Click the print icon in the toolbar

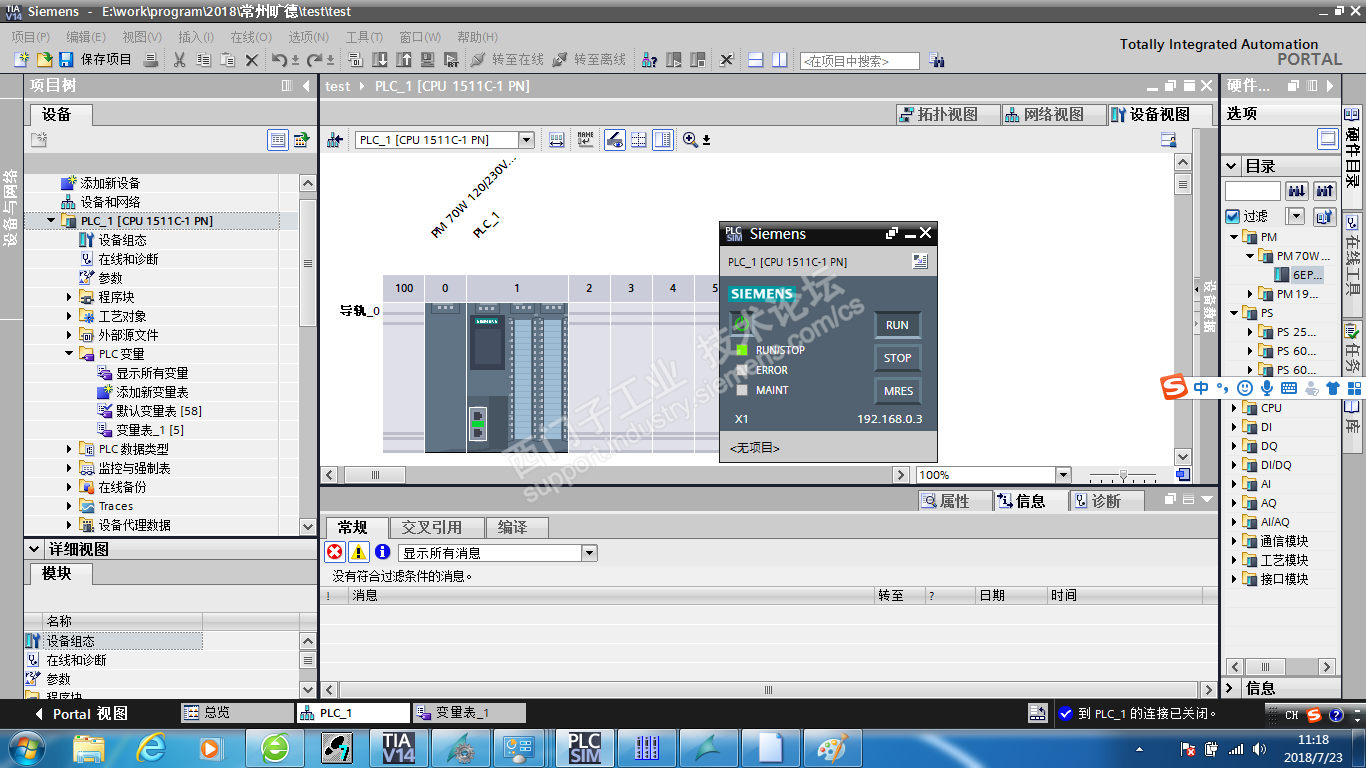pos(150,60)
